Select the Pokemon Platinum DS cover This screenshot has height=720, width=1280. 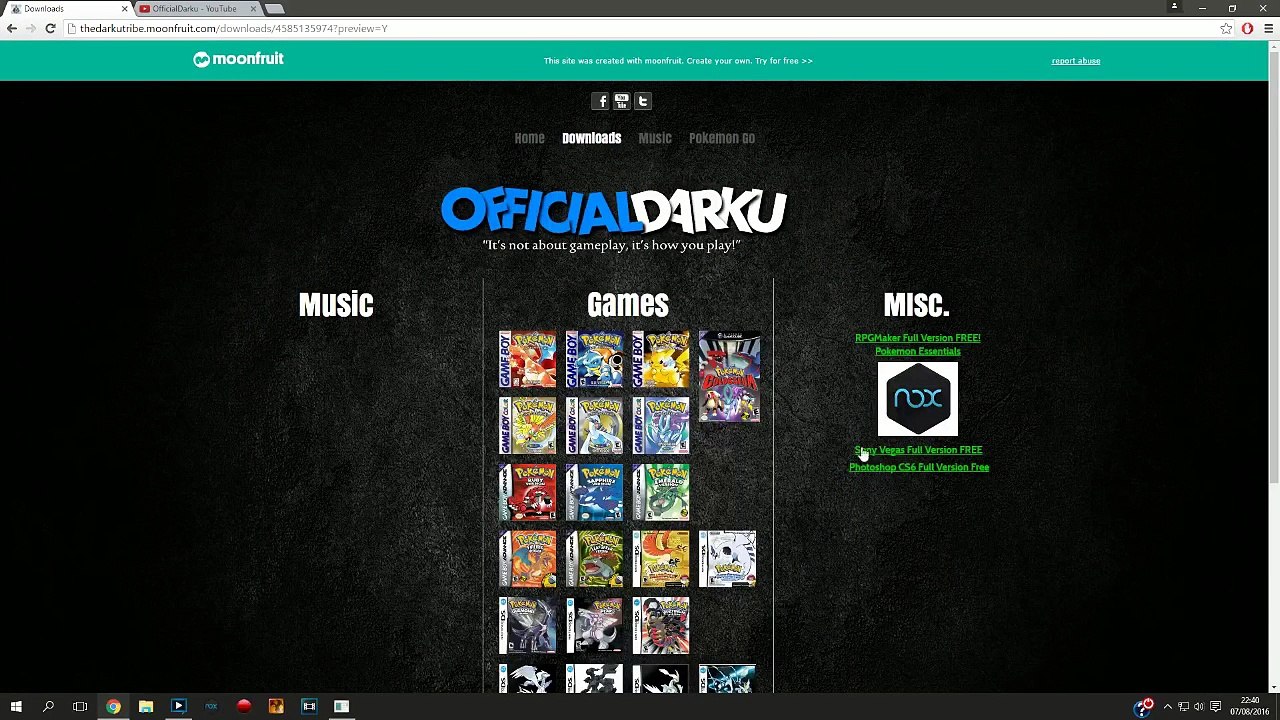[x=661, y=626]
